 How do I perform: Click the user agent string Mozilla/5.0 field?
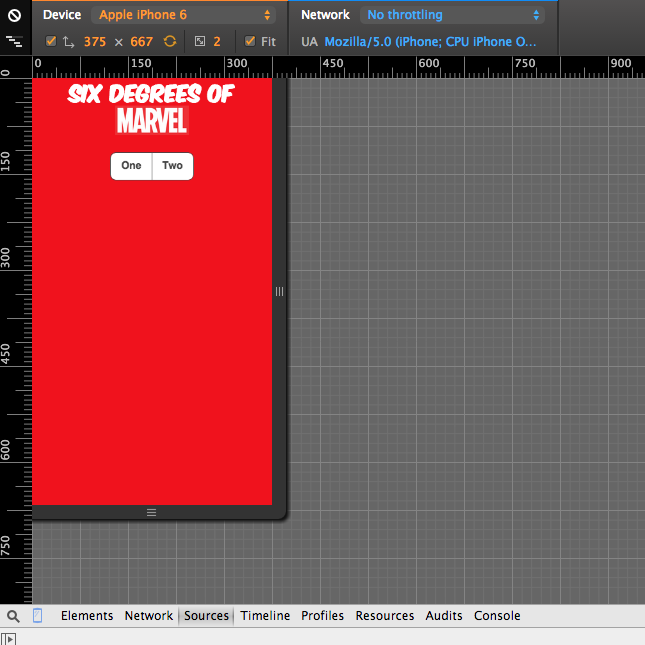(x=430, y=42)
